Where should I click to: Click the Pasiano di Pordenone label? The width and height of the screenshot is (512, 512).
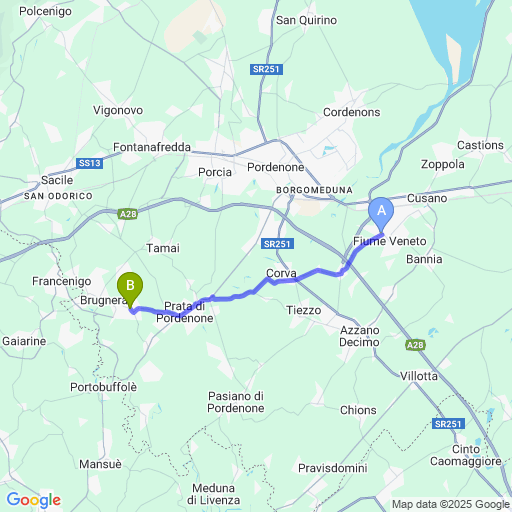[x=236, y=402]
